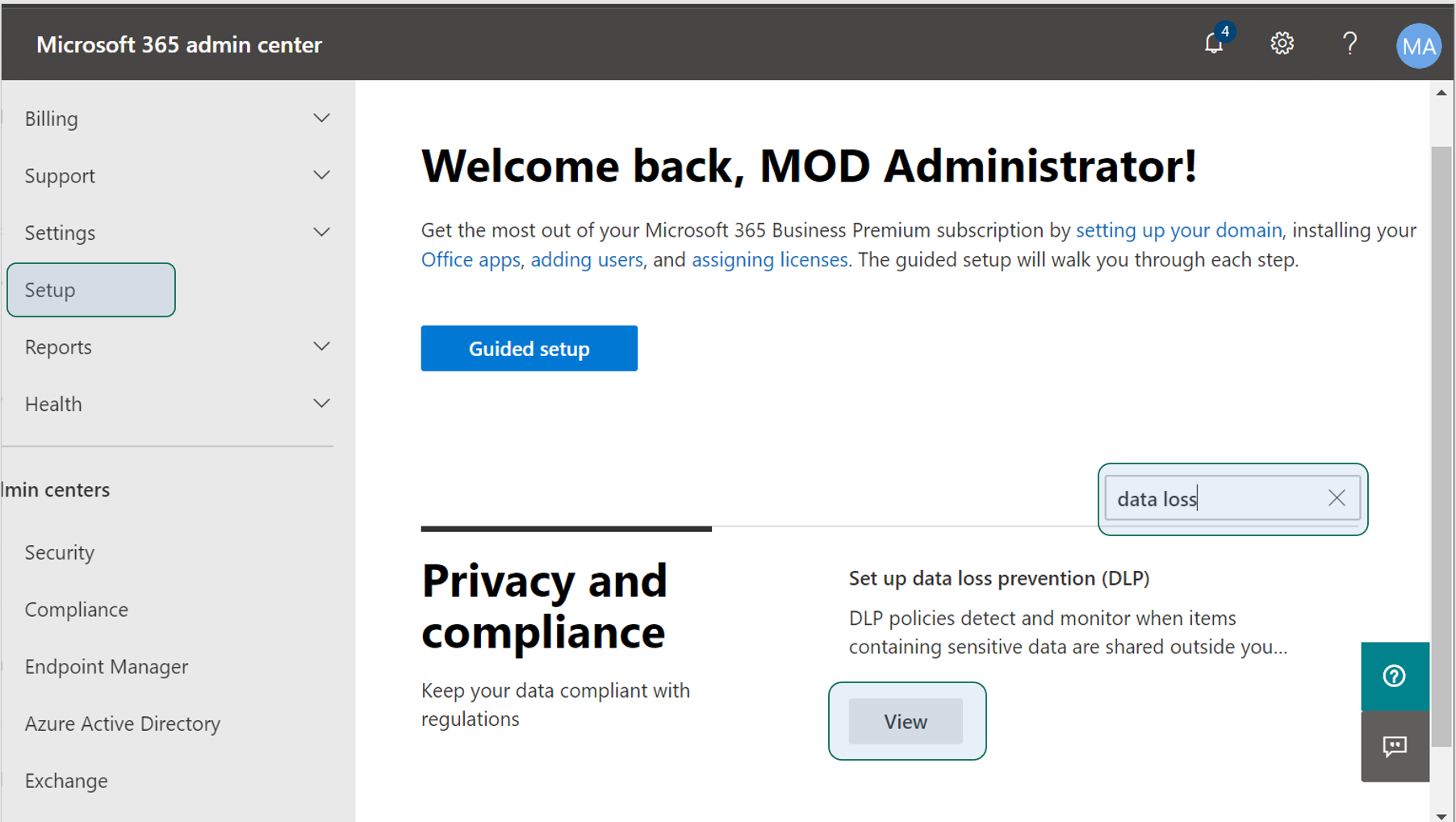Clear the search box with X icon
Screen dimensions: 1456x822
tap(1337, 498)
